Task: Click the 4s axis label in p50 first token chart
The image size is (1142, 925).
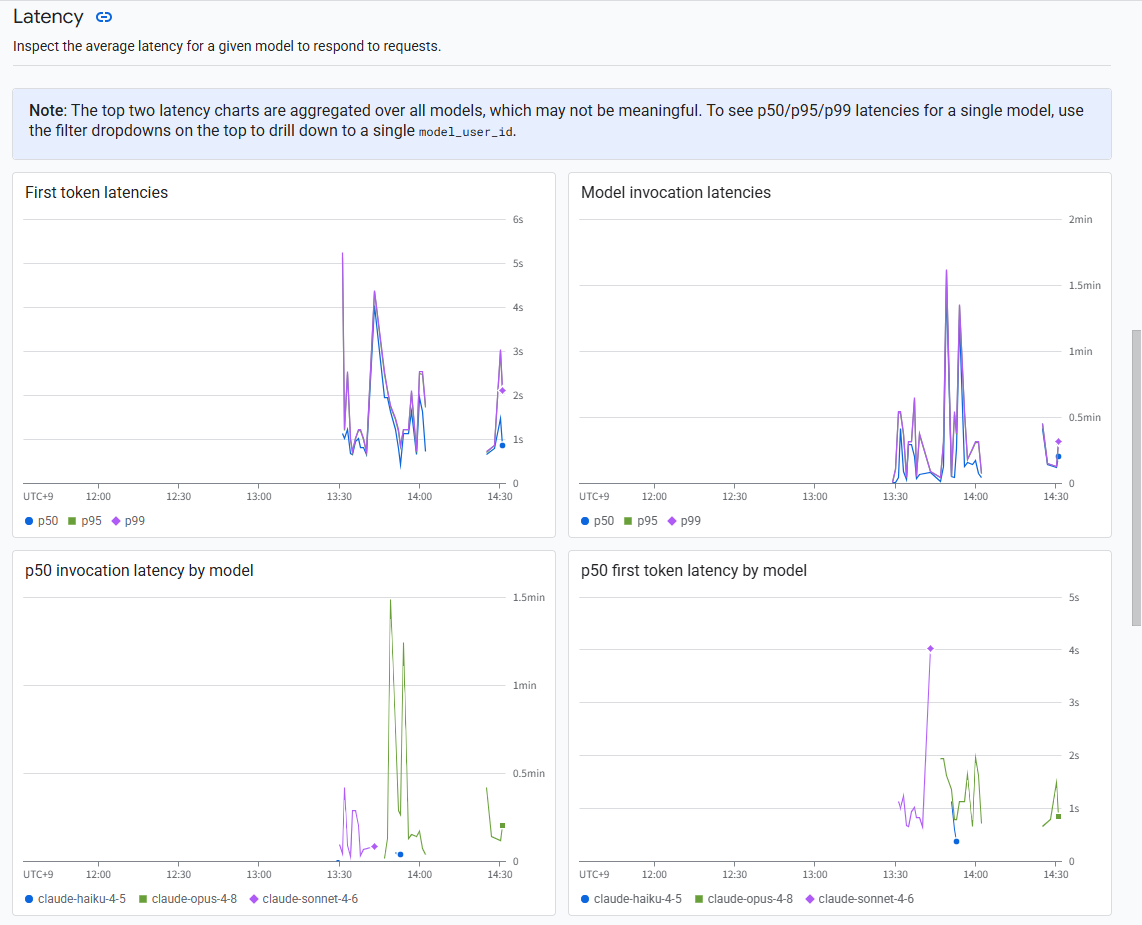Action: click(1074, 650)
